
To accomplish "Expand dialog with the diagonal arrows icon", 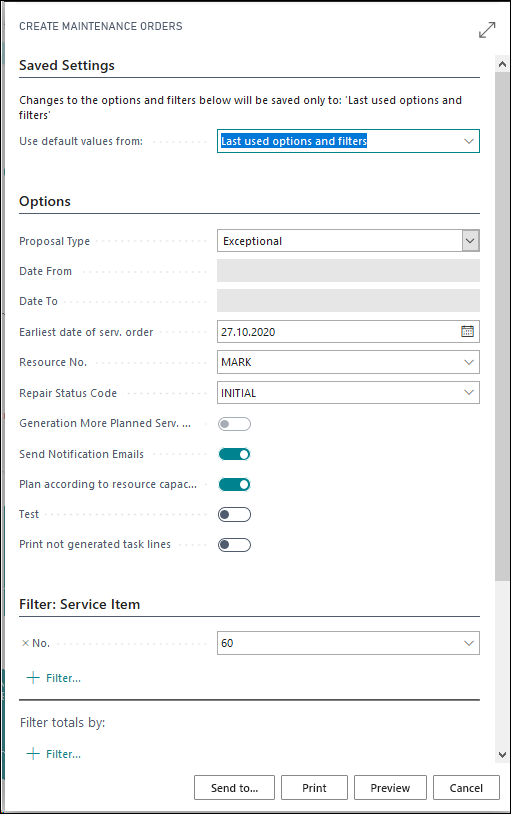I will tap(487, 30).
